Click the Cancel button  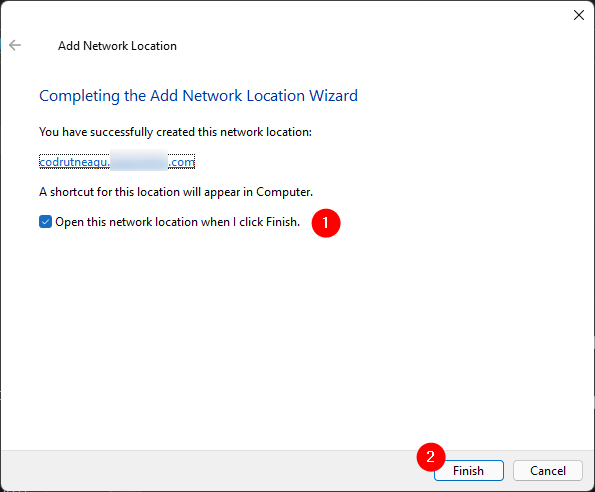tap(548, 471)
